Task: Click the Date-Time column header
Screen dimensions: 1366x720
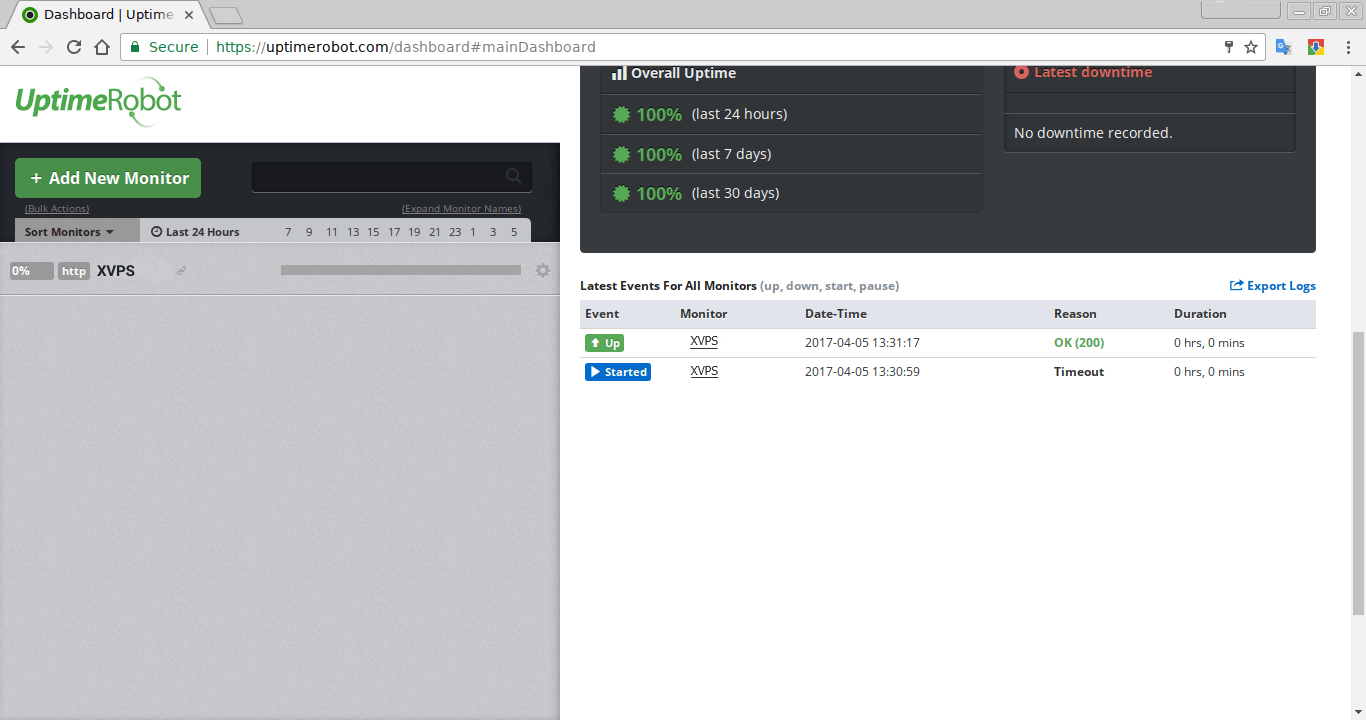Action: (838, 314)
